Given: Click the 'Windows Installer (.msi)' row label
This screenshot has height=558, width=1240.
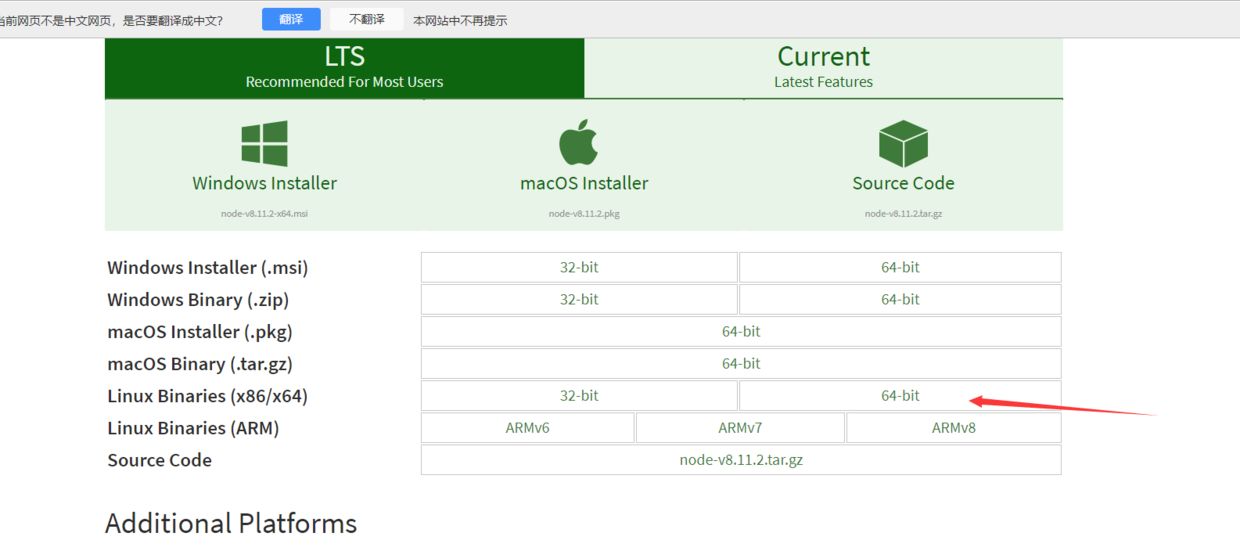Looking at the screenshot, I should point(208,268).
